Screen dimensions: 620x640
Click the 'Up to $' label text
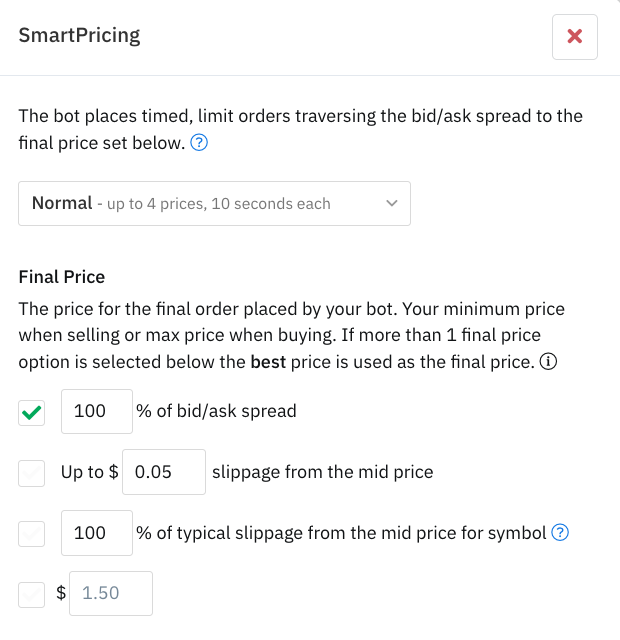[88, 472]
